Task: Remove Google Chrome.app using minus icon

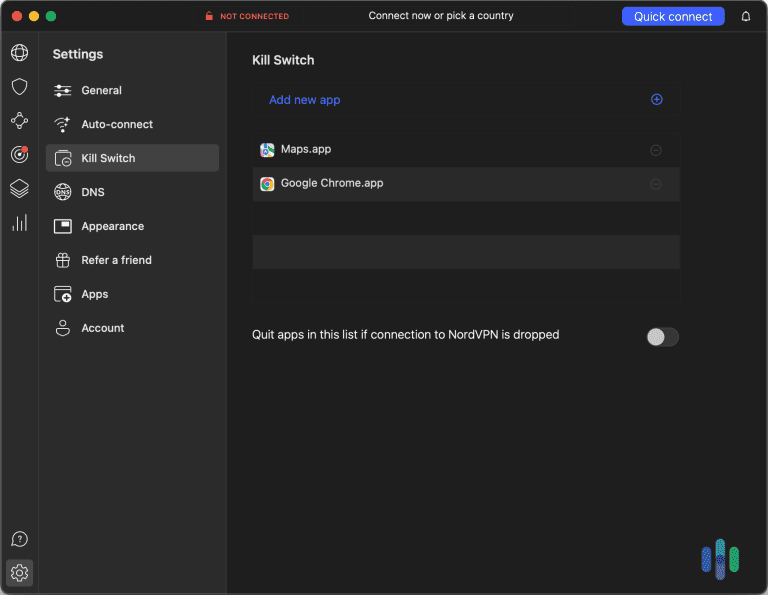Action: coord(656,184)
